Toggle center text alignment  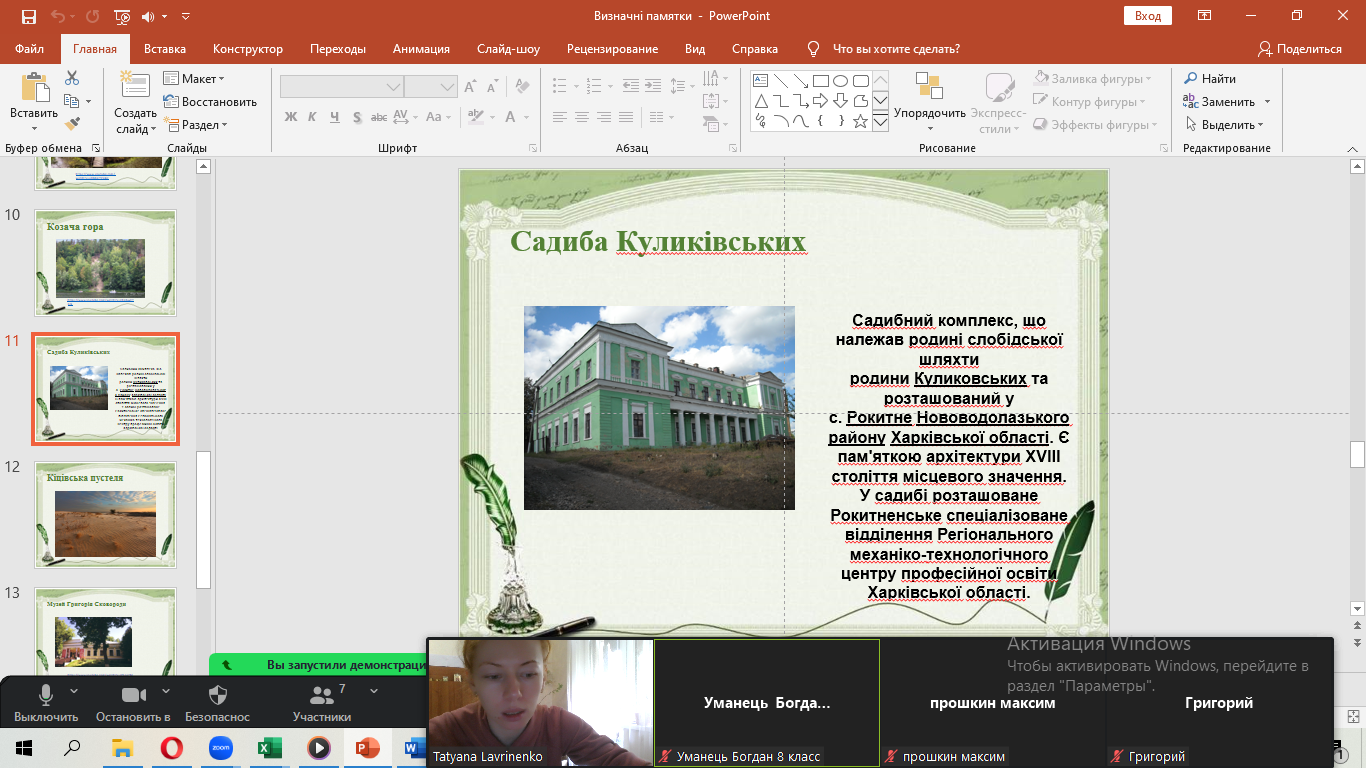[x=582, y=117]
